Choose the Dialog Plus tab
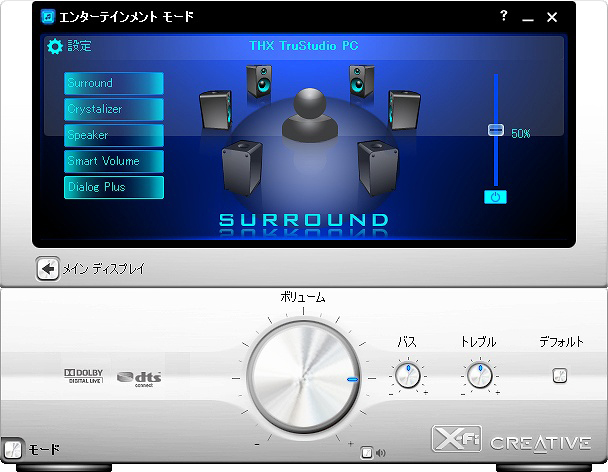 114,187
